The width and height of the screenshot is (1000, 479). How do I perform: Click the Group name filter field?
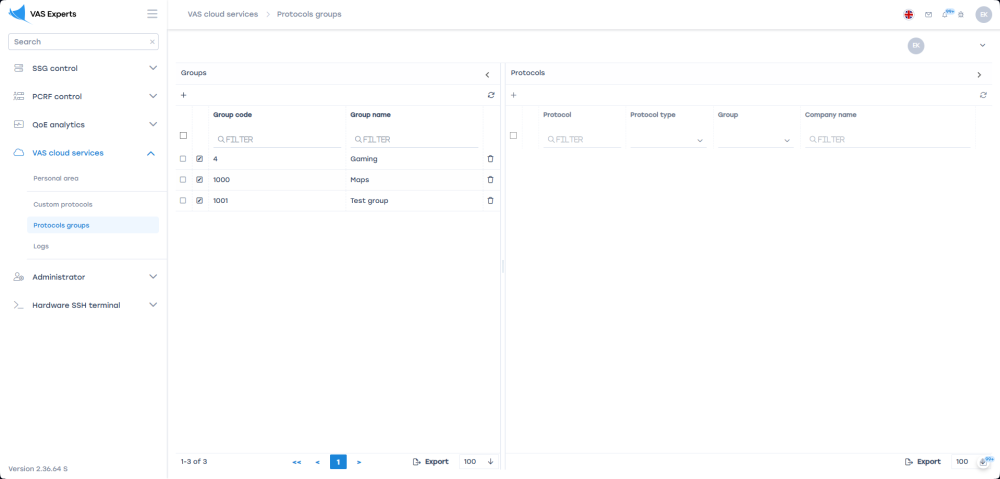click(415, 140)
